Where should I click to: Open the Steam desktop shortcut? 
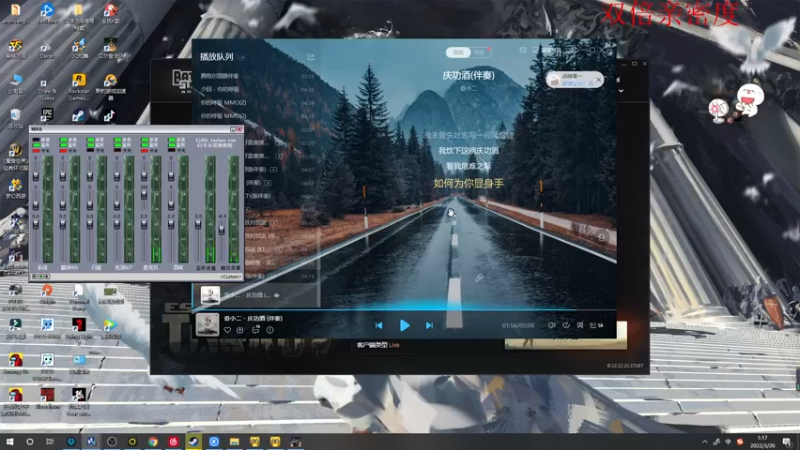point(78,115)
